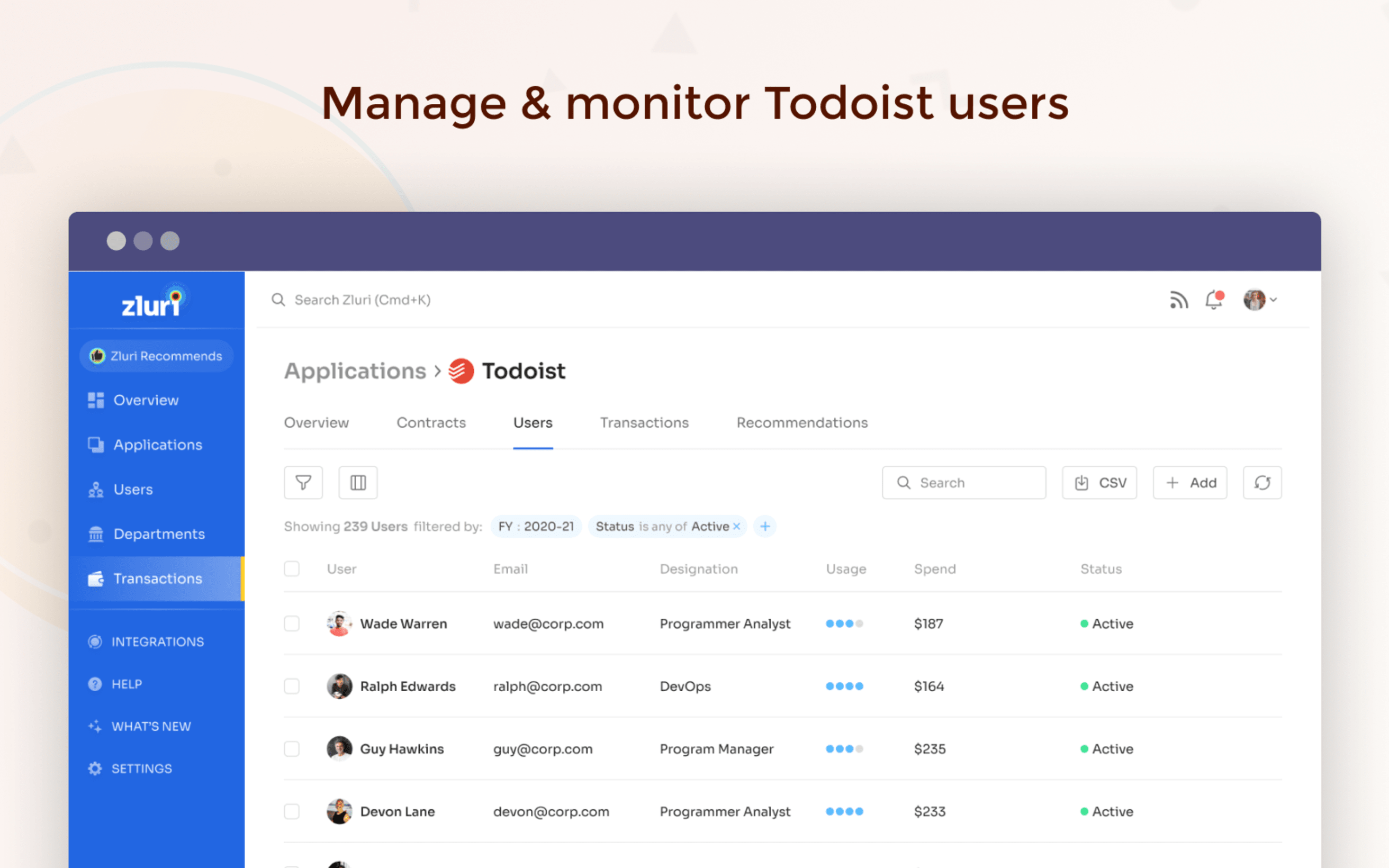
Task: Click the filter icon to filter users
Action: click(x=303, y=482)
